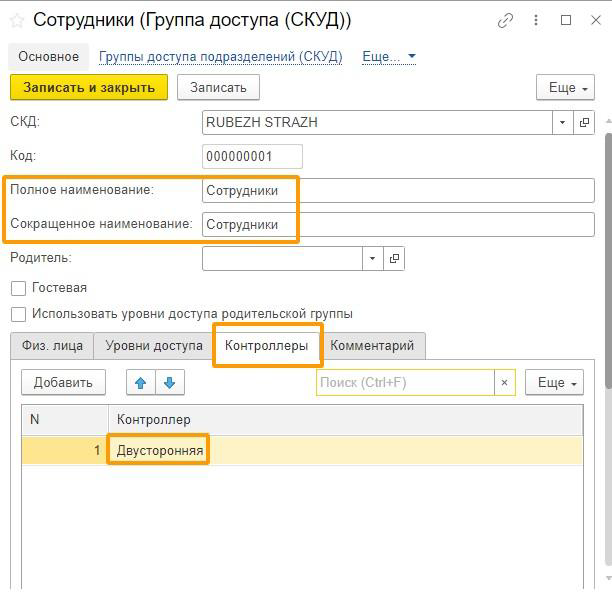Click the Полное наименование input field
Image resolution: width=612 pixels, height=595 pixels.
(x=396, y=190)
